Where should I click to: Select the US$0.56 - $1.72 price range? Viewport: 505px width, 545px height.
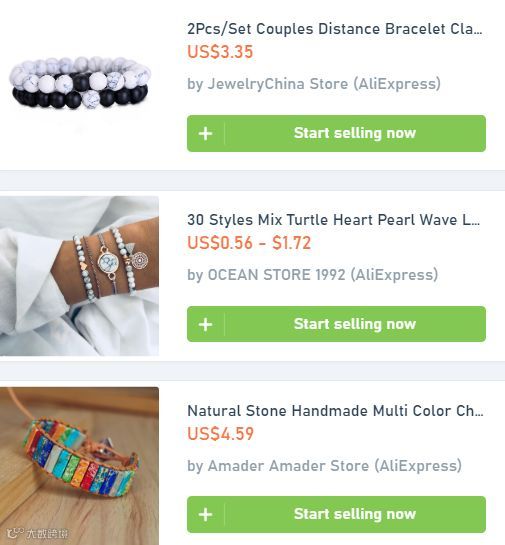point(249,243)
